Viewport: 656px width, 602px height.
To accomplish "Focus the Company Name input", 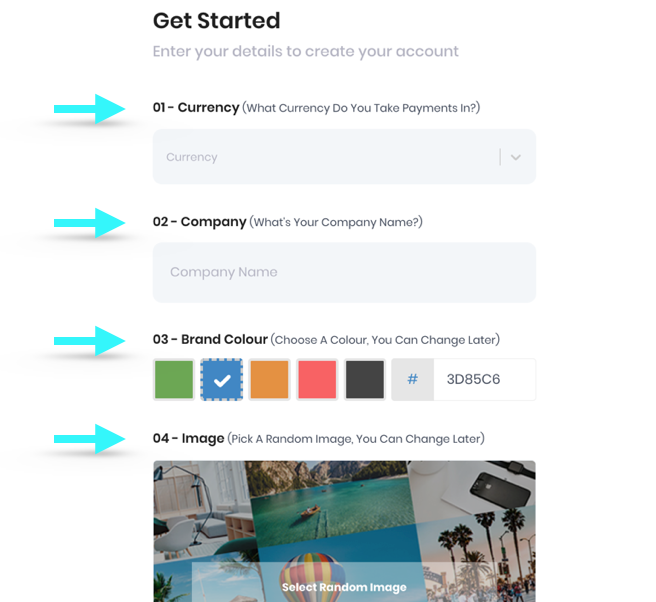I will coord(344,272).
